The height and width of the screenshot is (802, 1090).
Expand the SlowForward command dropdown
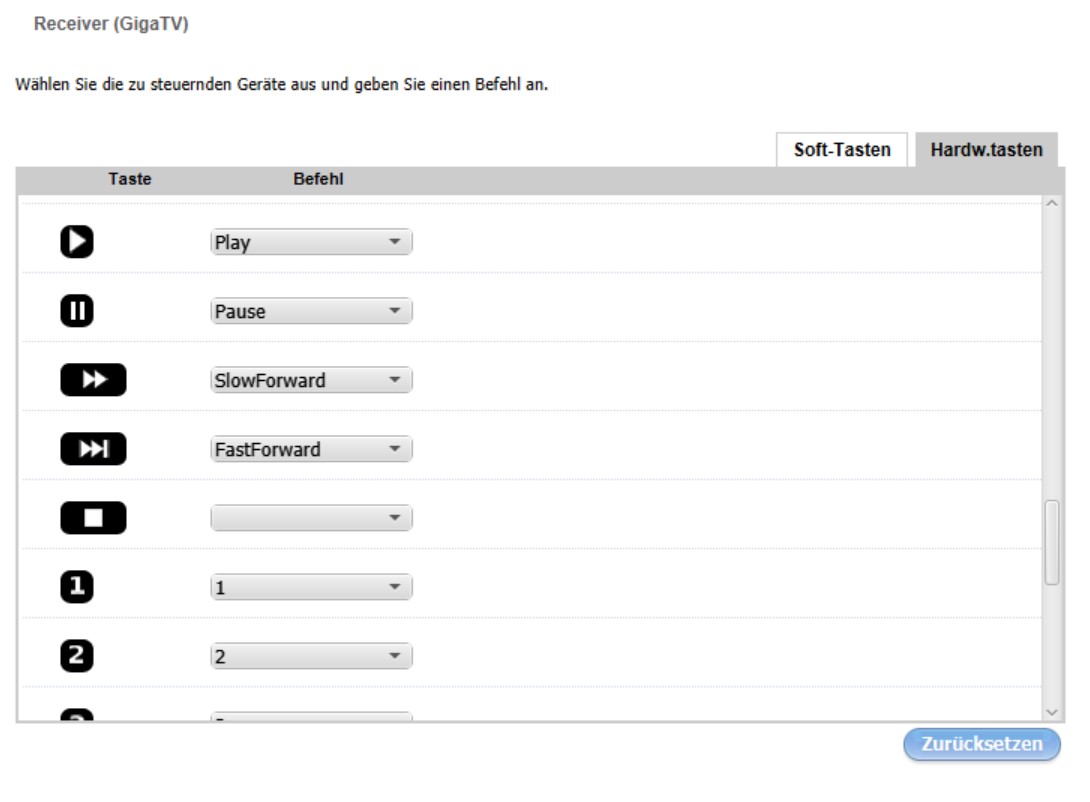point(311,380)
